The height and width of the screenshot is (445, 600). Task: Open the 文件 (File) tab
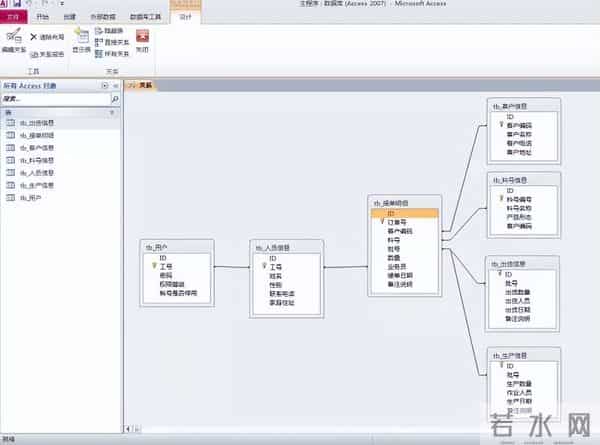tap(12, 17)
